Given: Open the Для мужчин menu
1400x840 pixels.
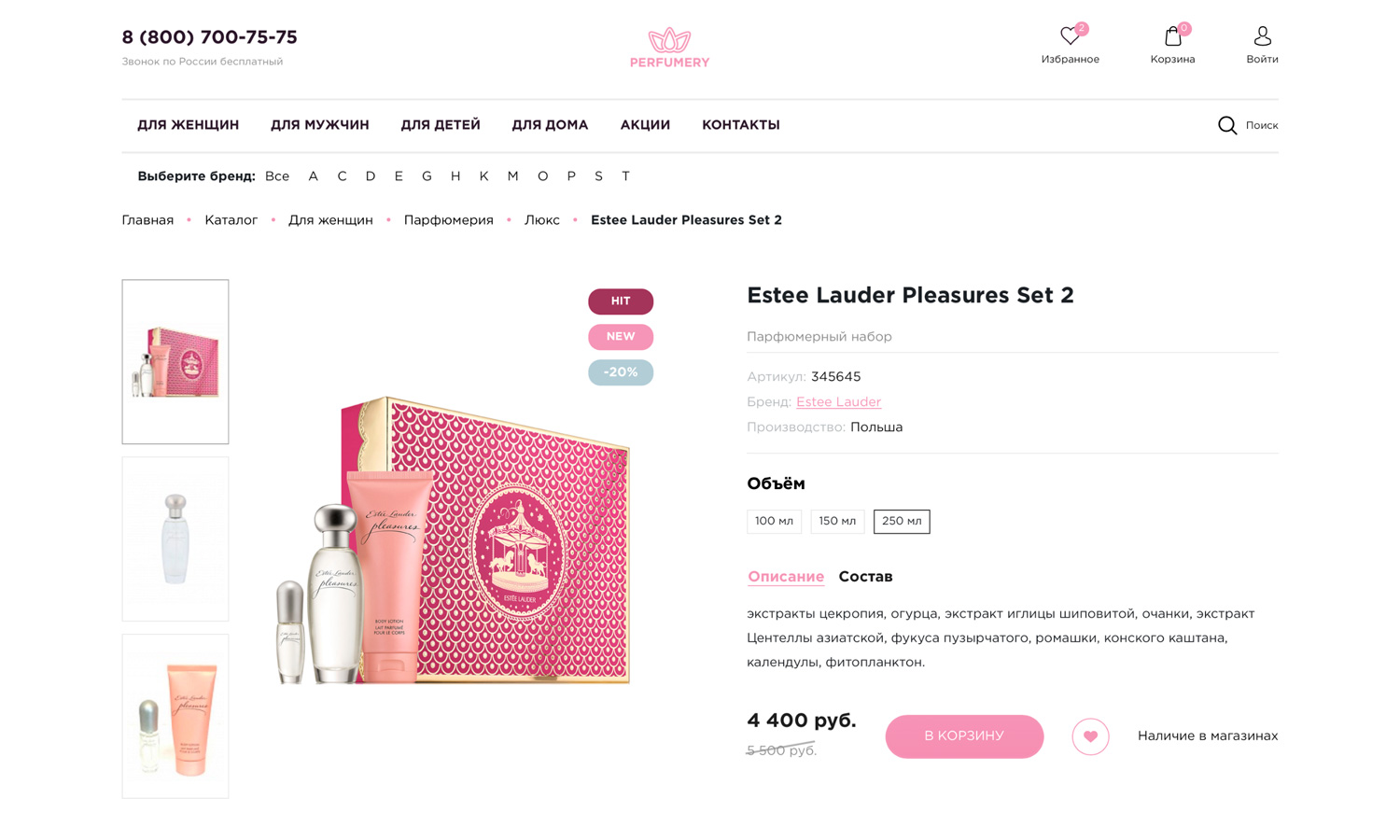Looking at the screenshot, I should 320,125.
